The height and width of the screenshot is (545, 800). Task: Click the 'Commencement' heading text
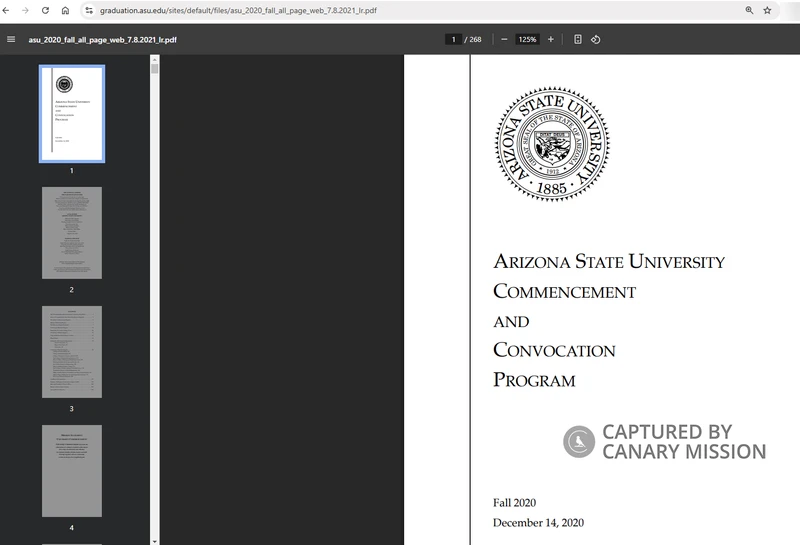[564, 291]
